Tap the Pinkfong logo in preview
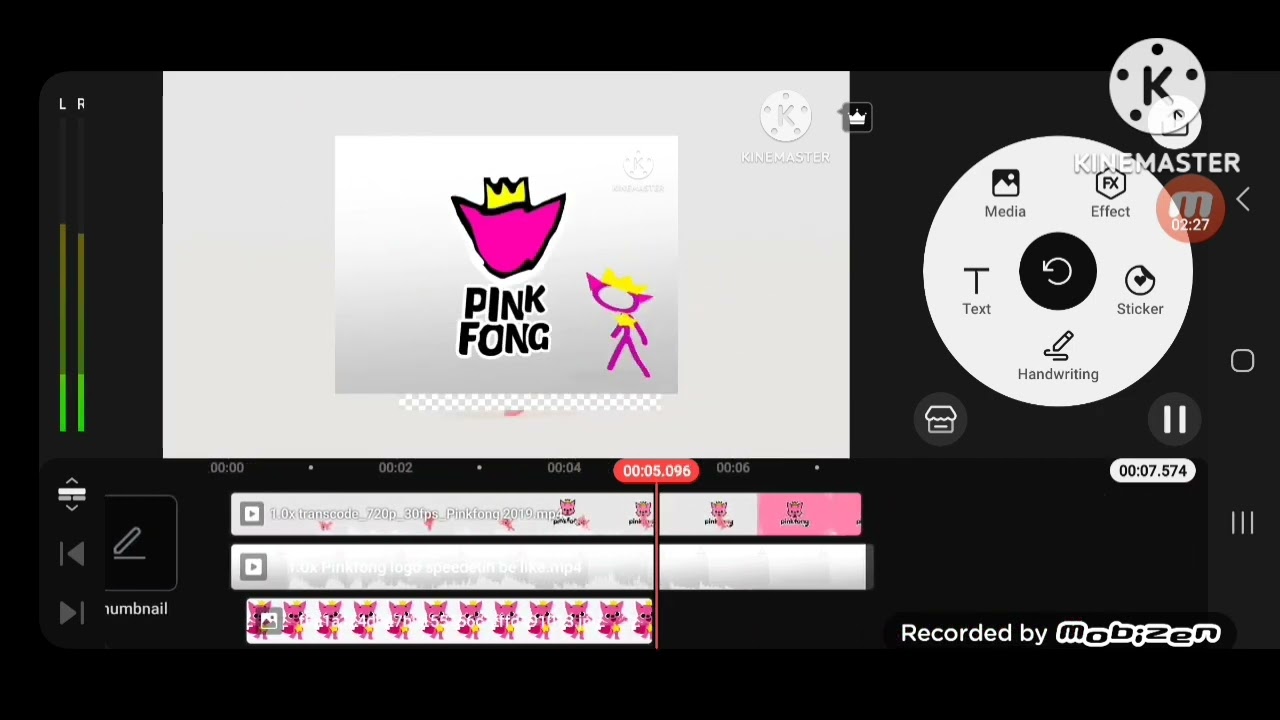The height and width of the screenshot is (720, 1280). click(507, 266)
